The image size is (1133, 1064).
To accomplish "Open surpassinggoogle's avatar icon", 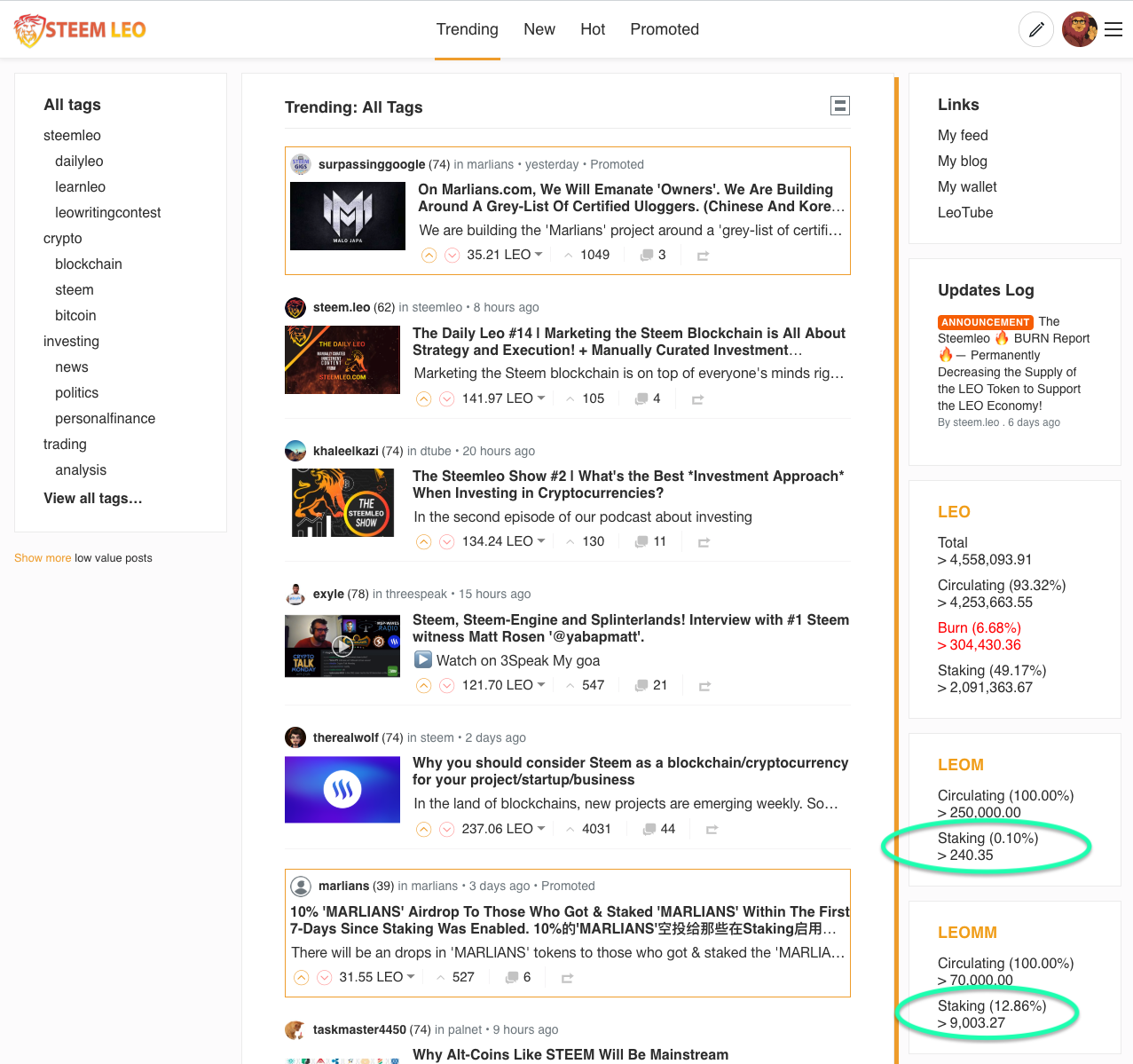I will pos(301,164).
